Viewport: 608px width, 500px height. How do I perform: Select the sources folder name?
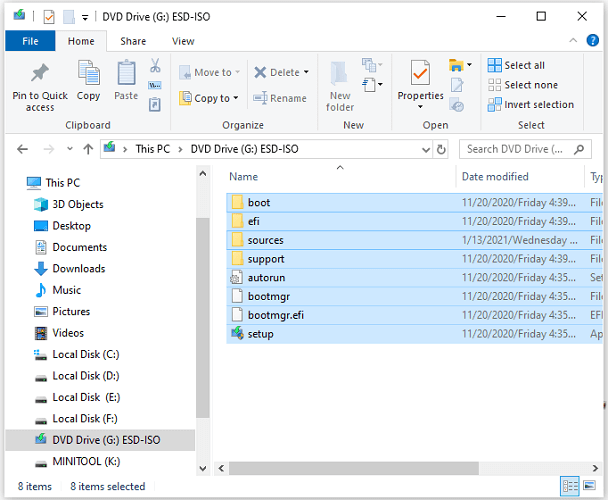click(266, 240)
